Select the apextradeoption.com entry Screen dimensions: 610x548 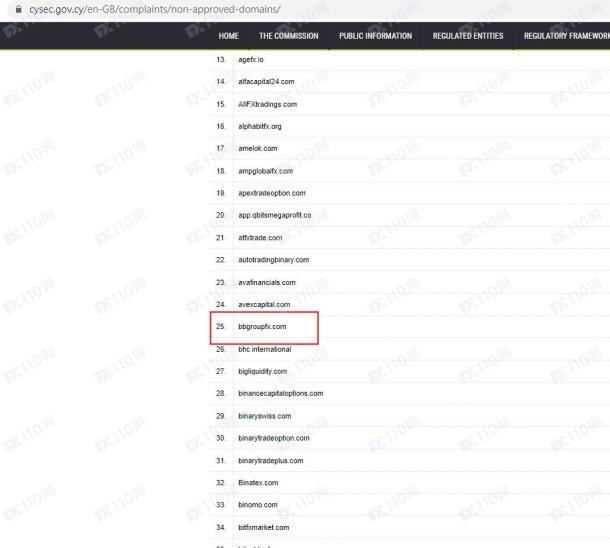pyautogui.click(x=272, y=193)
